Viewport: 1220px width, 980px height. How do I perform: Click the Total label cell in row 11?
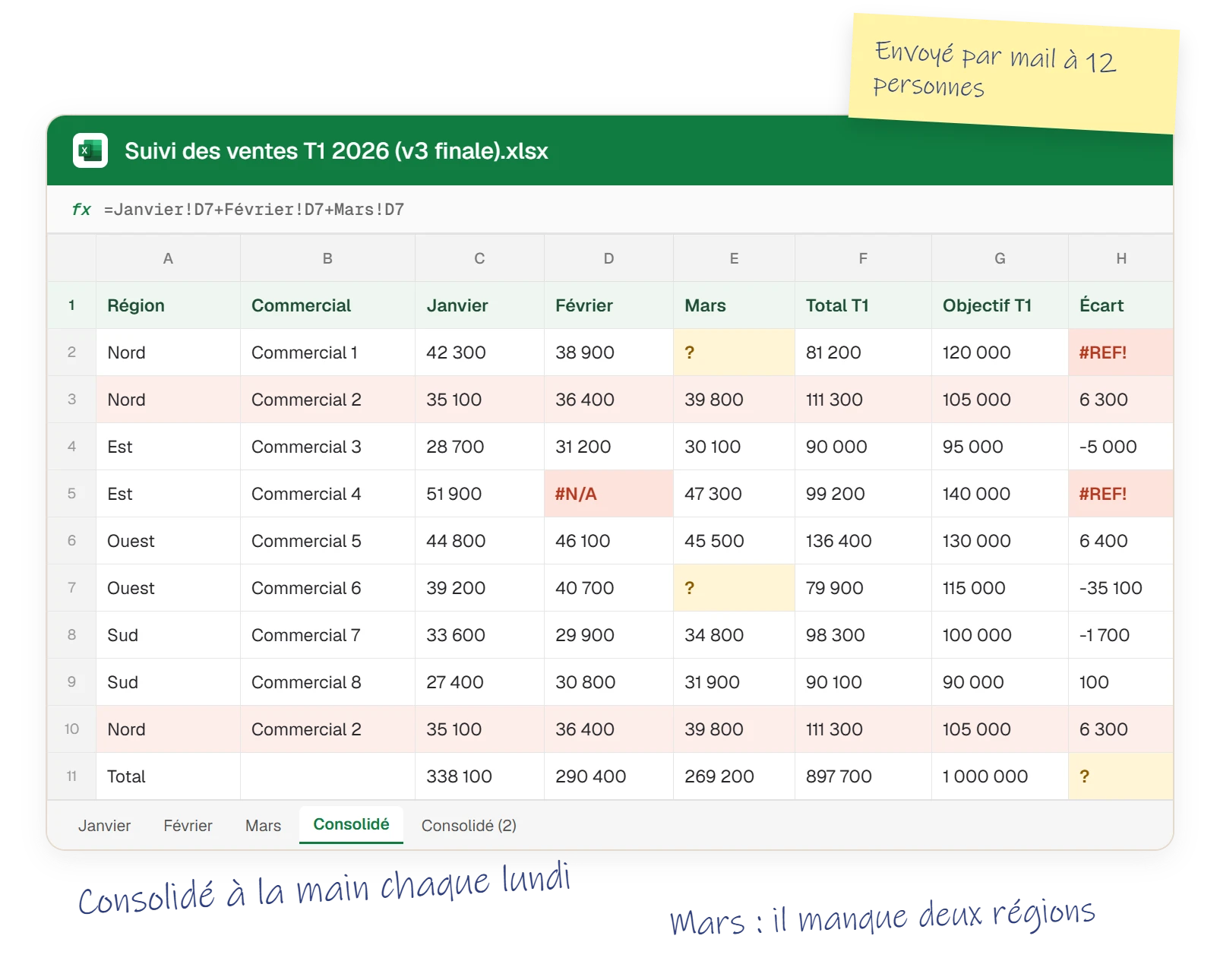click(168, 776)
